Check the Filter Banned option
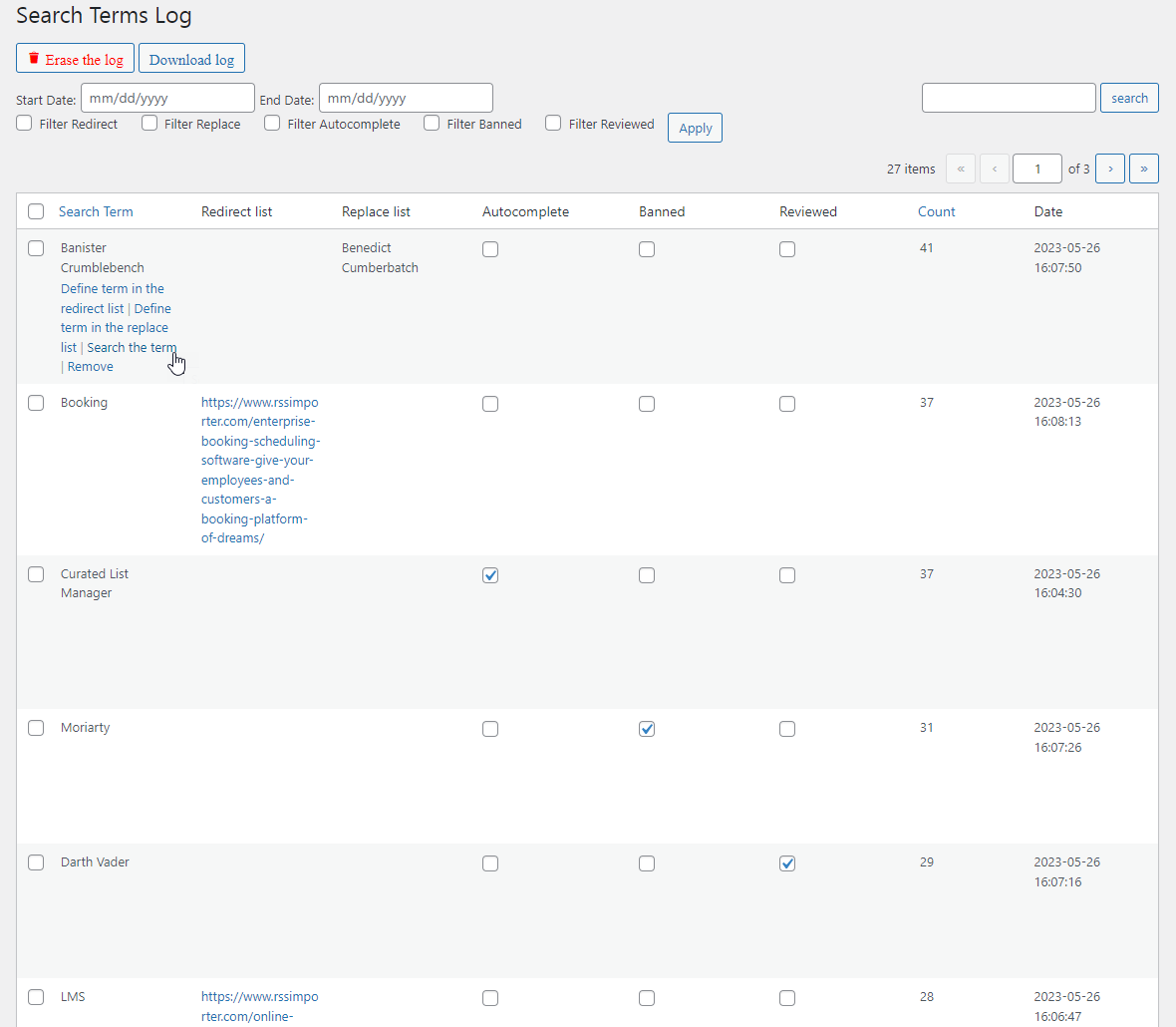 (x=432, y=123)
